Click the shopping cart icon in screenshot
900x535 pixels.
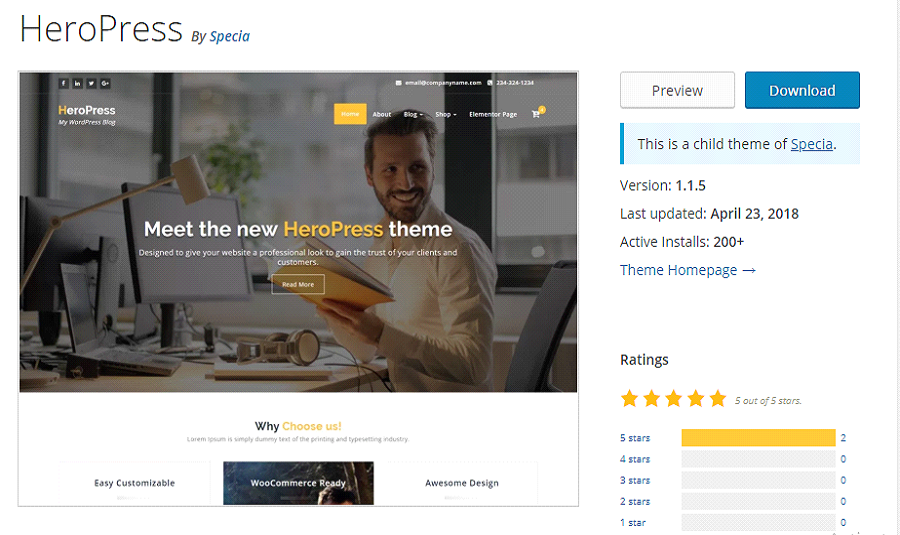(536, 114)
